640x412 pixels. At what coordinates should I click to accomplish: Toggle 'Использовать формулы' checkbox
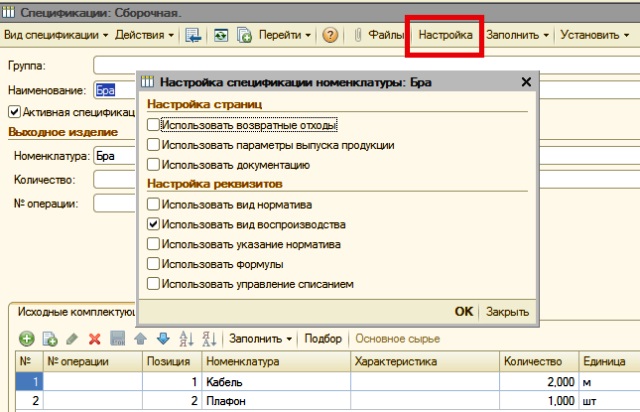coord(153,264)
